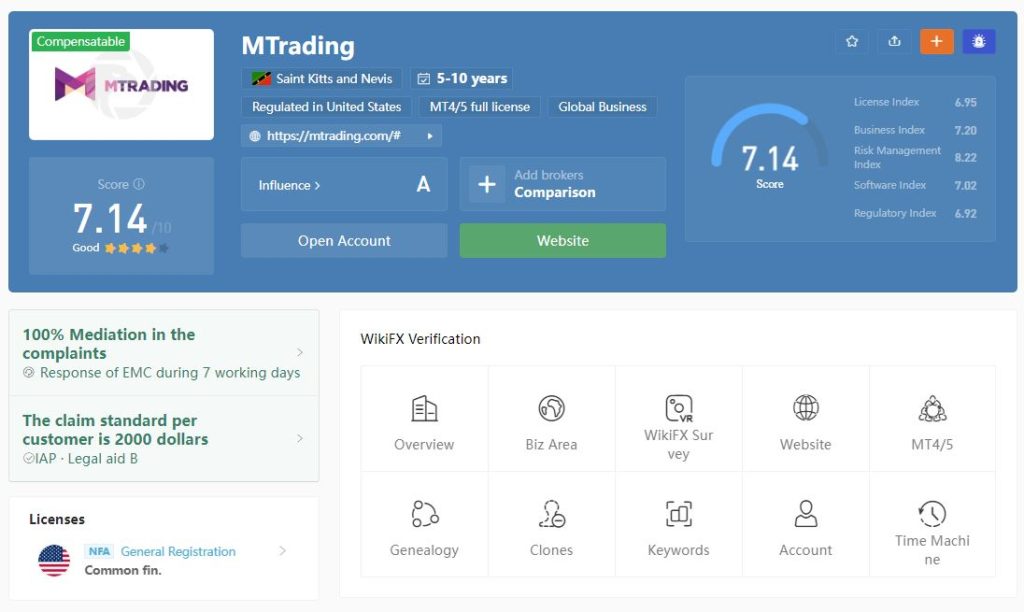Click the plus icon beside Add brokers Comparison

(487, 184)
